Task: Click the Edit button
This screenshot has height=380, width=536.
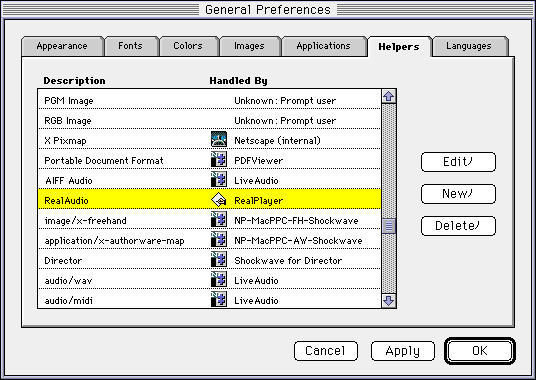Action: [x=458, y=162]
